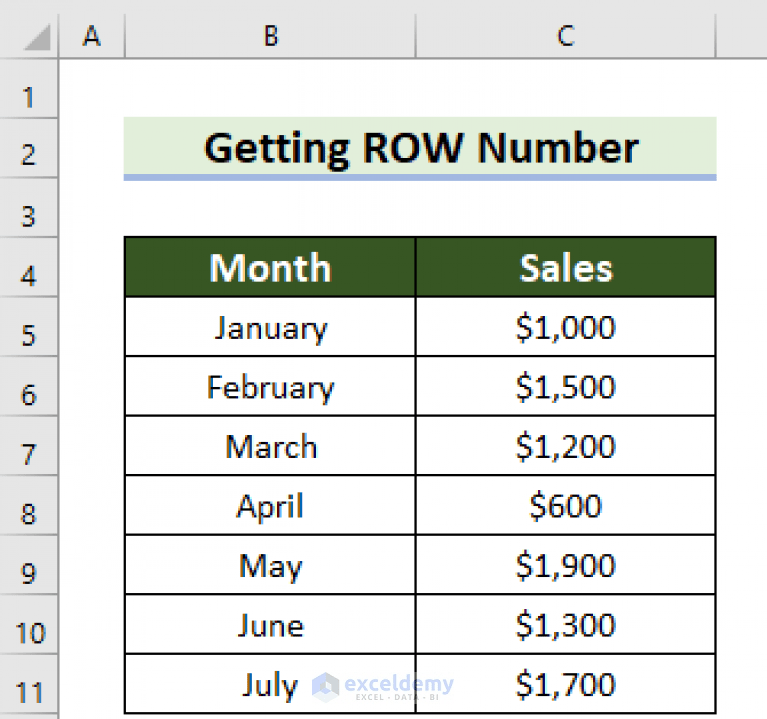Viewport: 767px width, 719px height.
Task: Select row 10 header
Action: point(29,625)
